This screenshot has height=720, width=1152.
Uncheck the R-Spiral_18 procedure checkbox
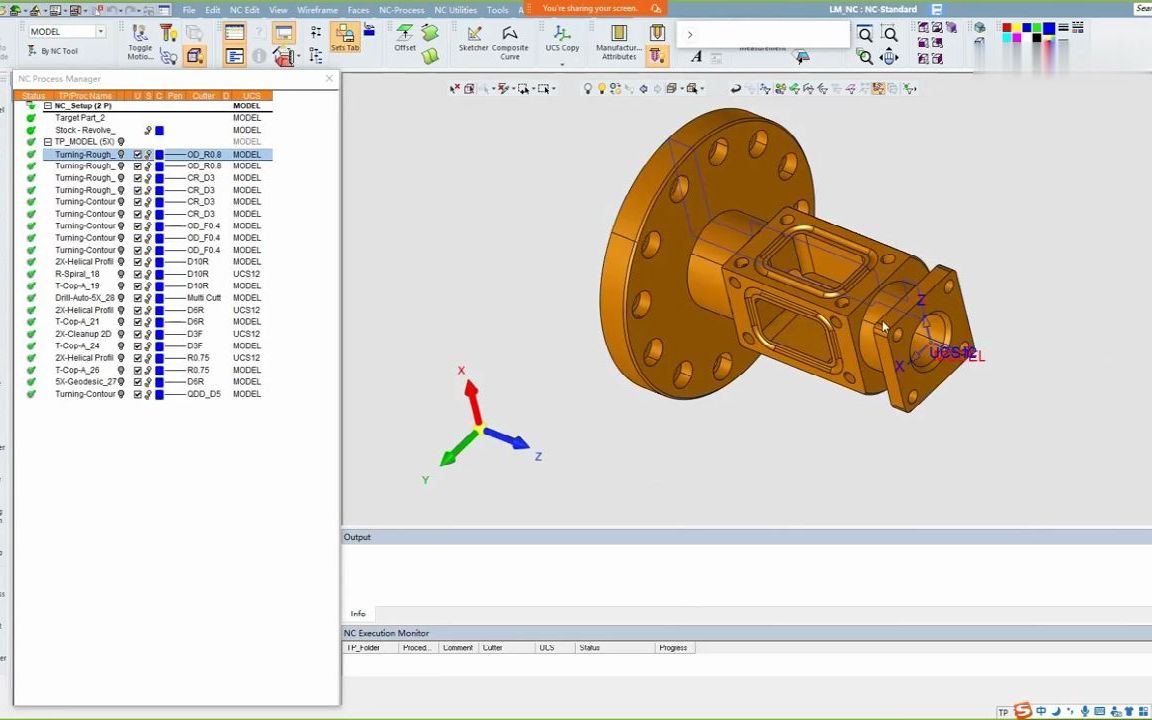coord(138,274)
